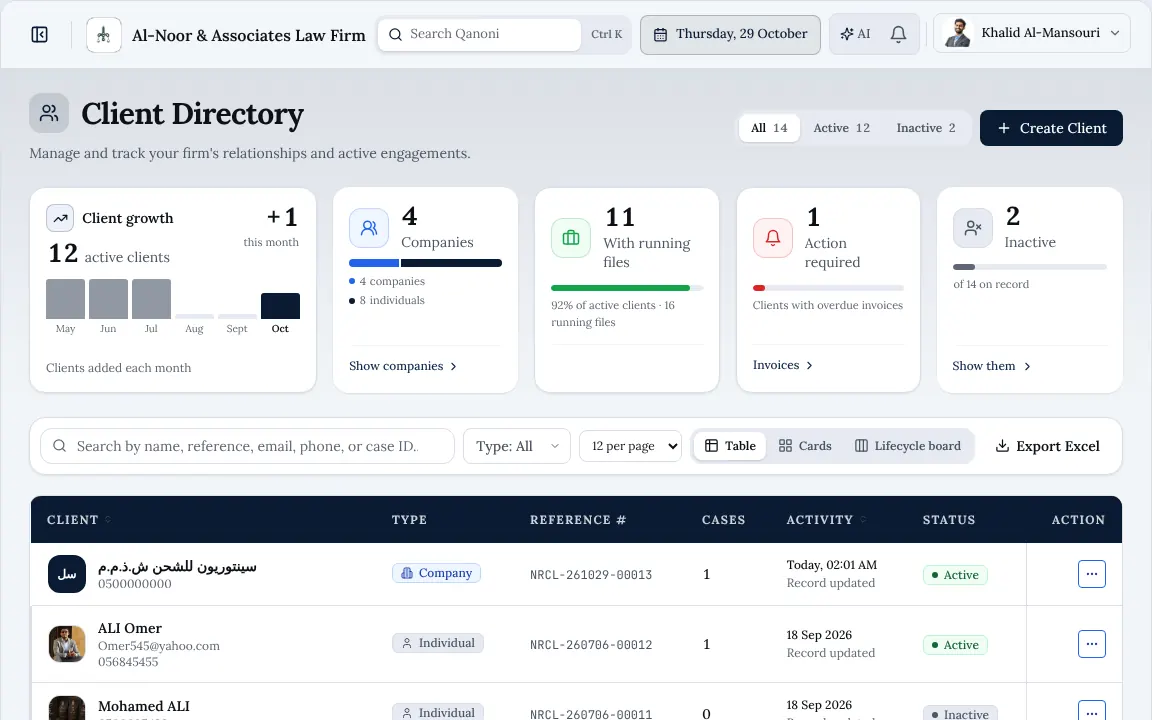
Task: Click the Ctrl K shortcut hint
Action: [606, 35]
